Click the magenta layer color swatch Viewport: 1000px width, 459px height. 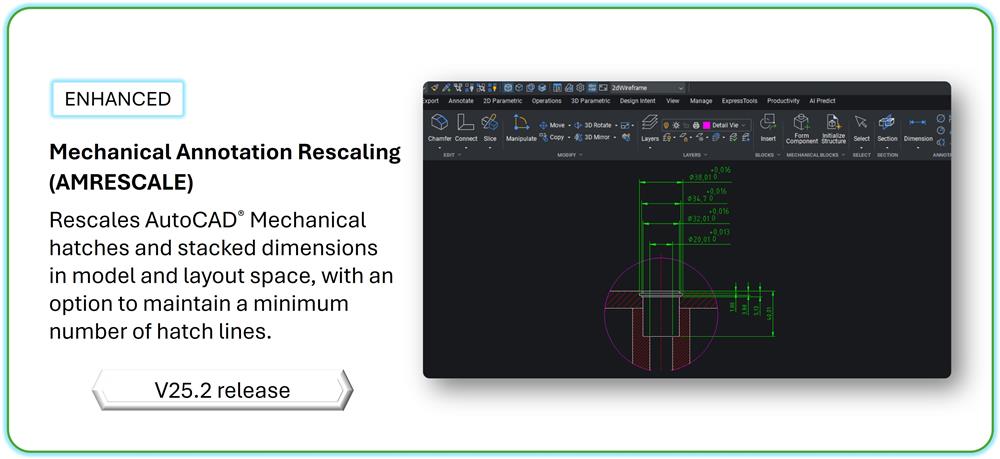tap(707, 126)
